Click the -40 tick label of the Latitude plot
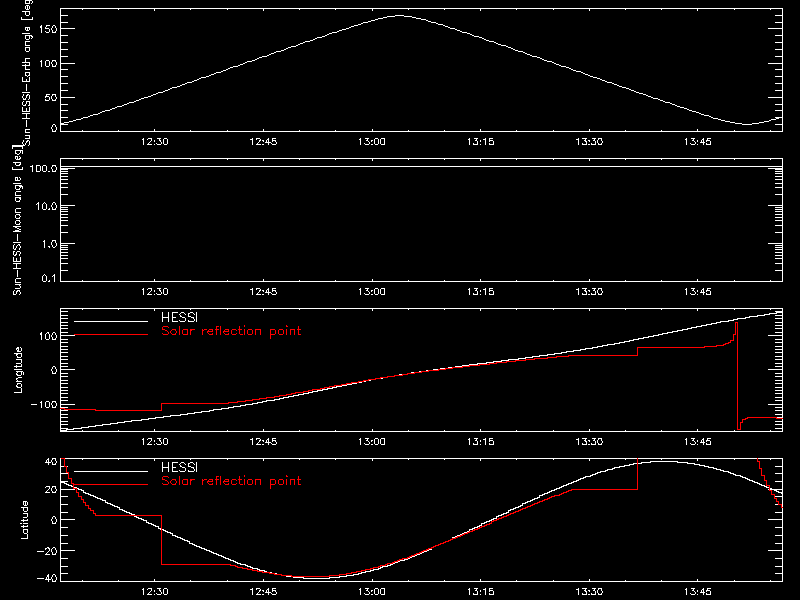800x600 pixels. (47, 579)
